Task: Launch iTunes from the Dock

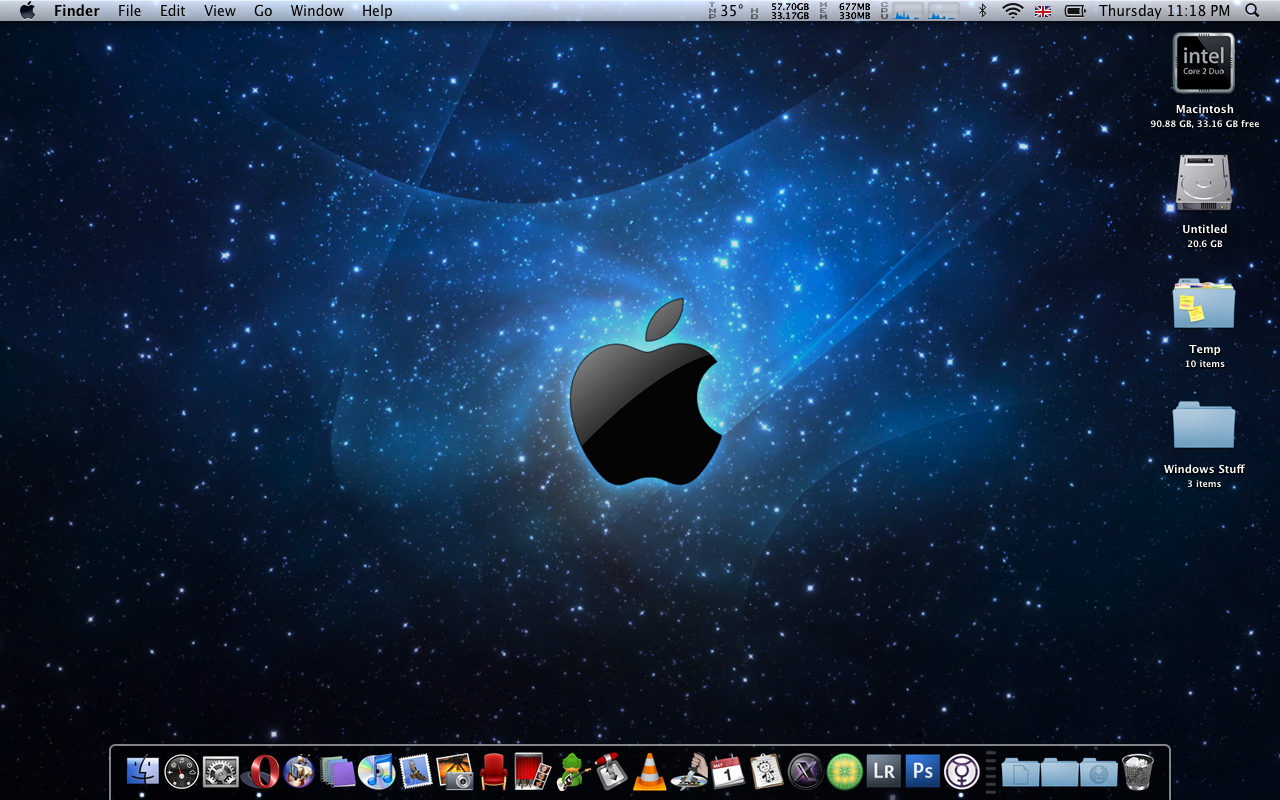Action: (377, 771)
